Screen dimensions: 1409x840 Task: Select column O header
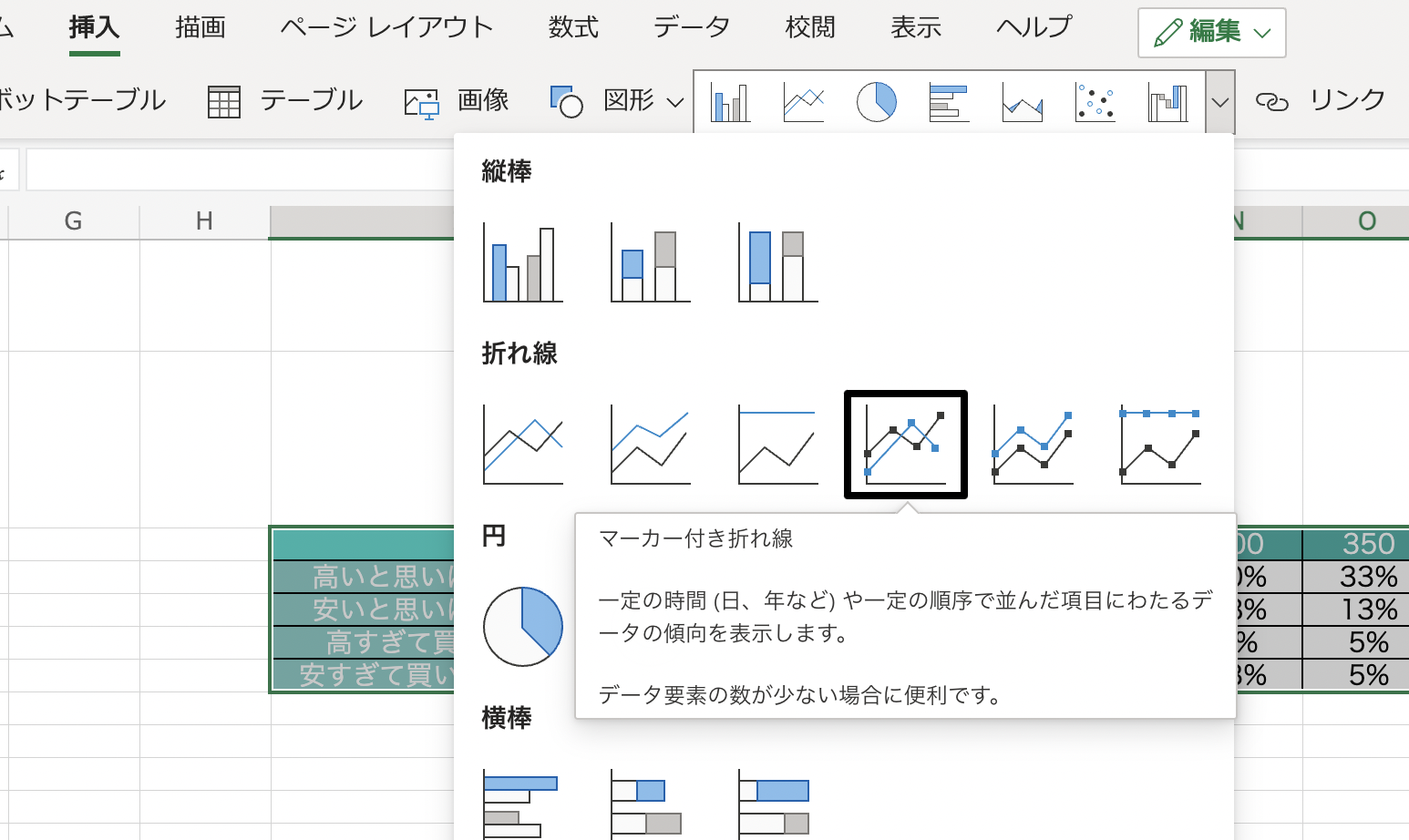pyautogui.click(x=1356, y=221)
